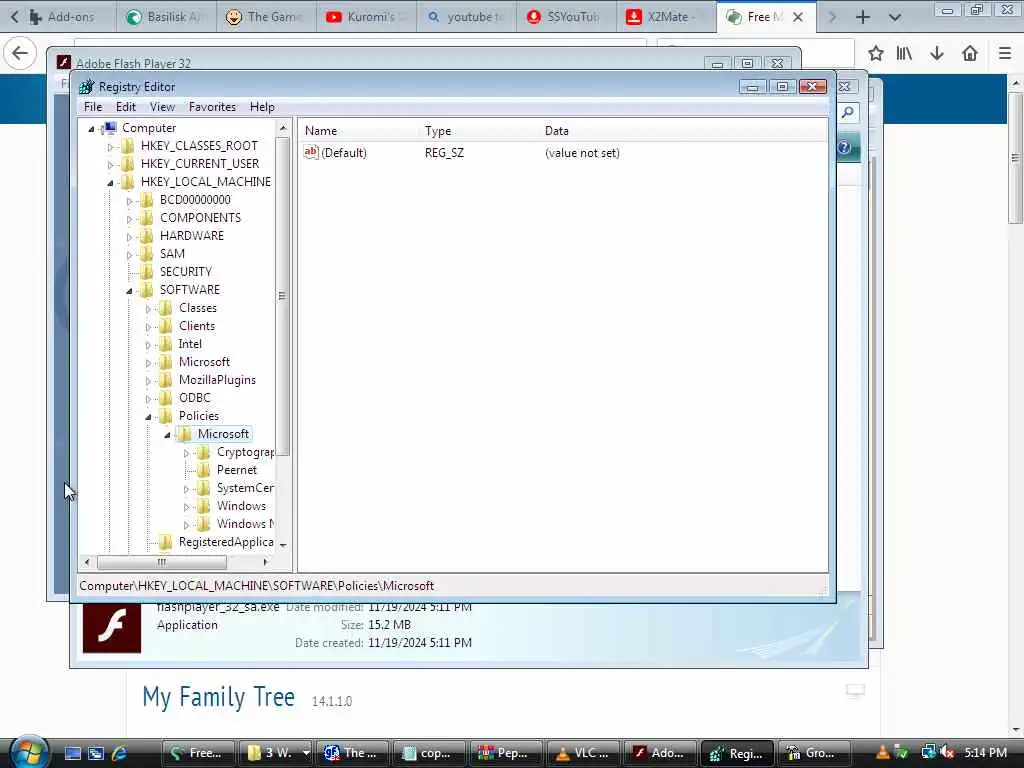Click the browser home icon
This screenshot has height=768, width=1024.
coord(970,53)
